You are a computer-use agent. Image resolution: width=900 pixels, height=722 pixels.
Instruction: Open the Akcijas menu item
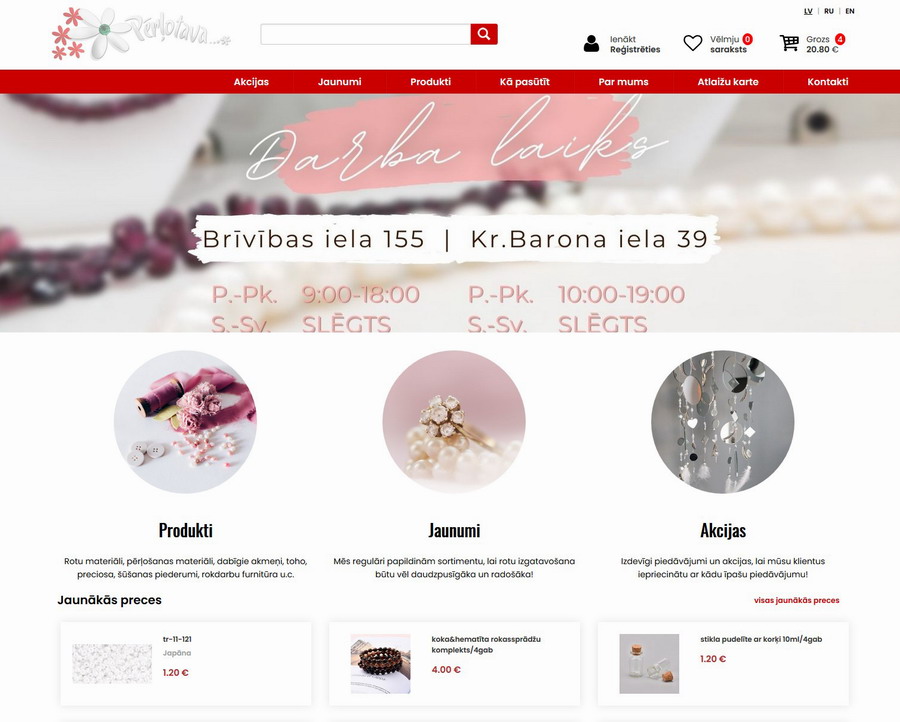[x=251, y=81]
